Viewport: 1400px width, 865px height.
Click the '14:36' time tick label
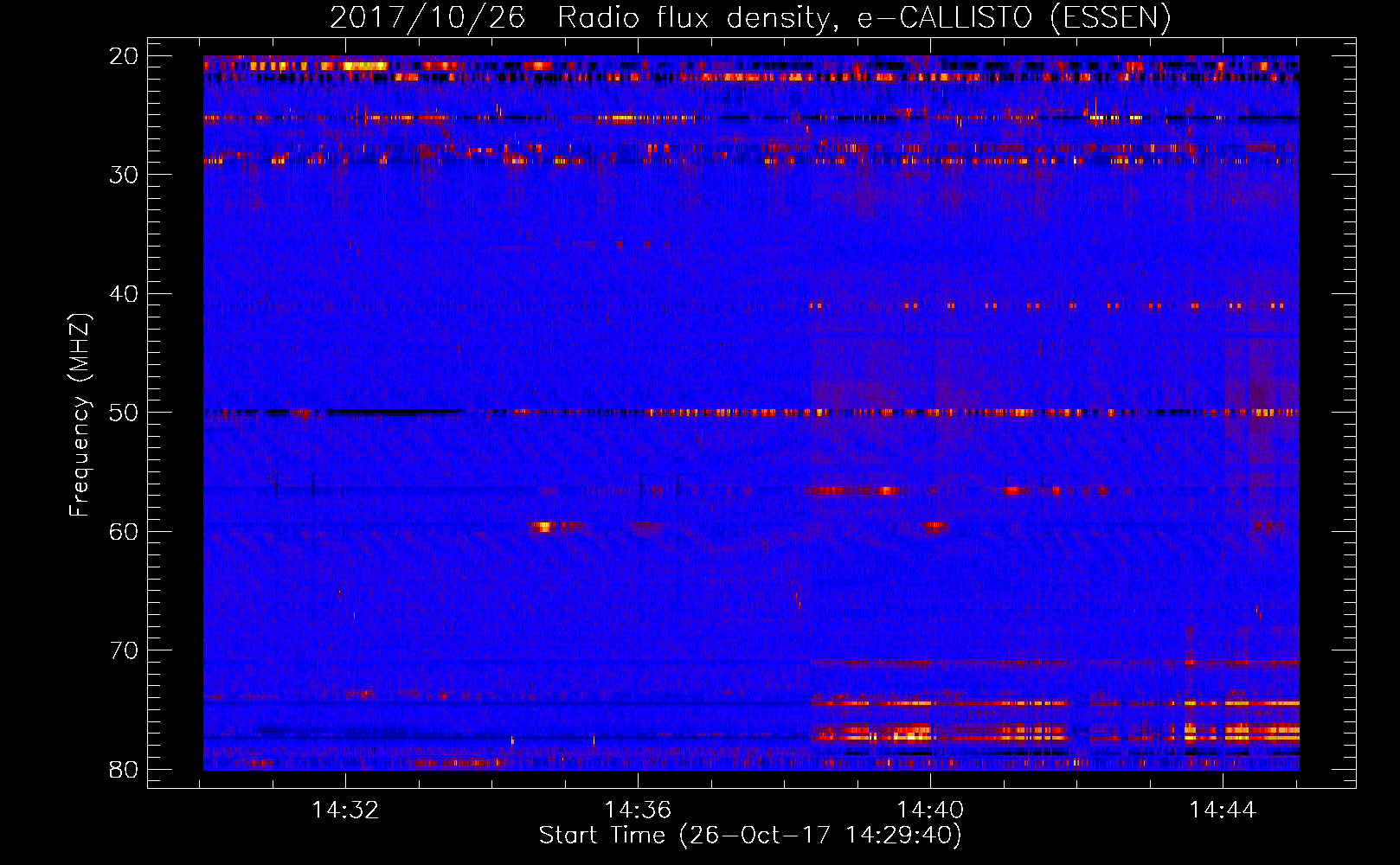pos(638,811)
